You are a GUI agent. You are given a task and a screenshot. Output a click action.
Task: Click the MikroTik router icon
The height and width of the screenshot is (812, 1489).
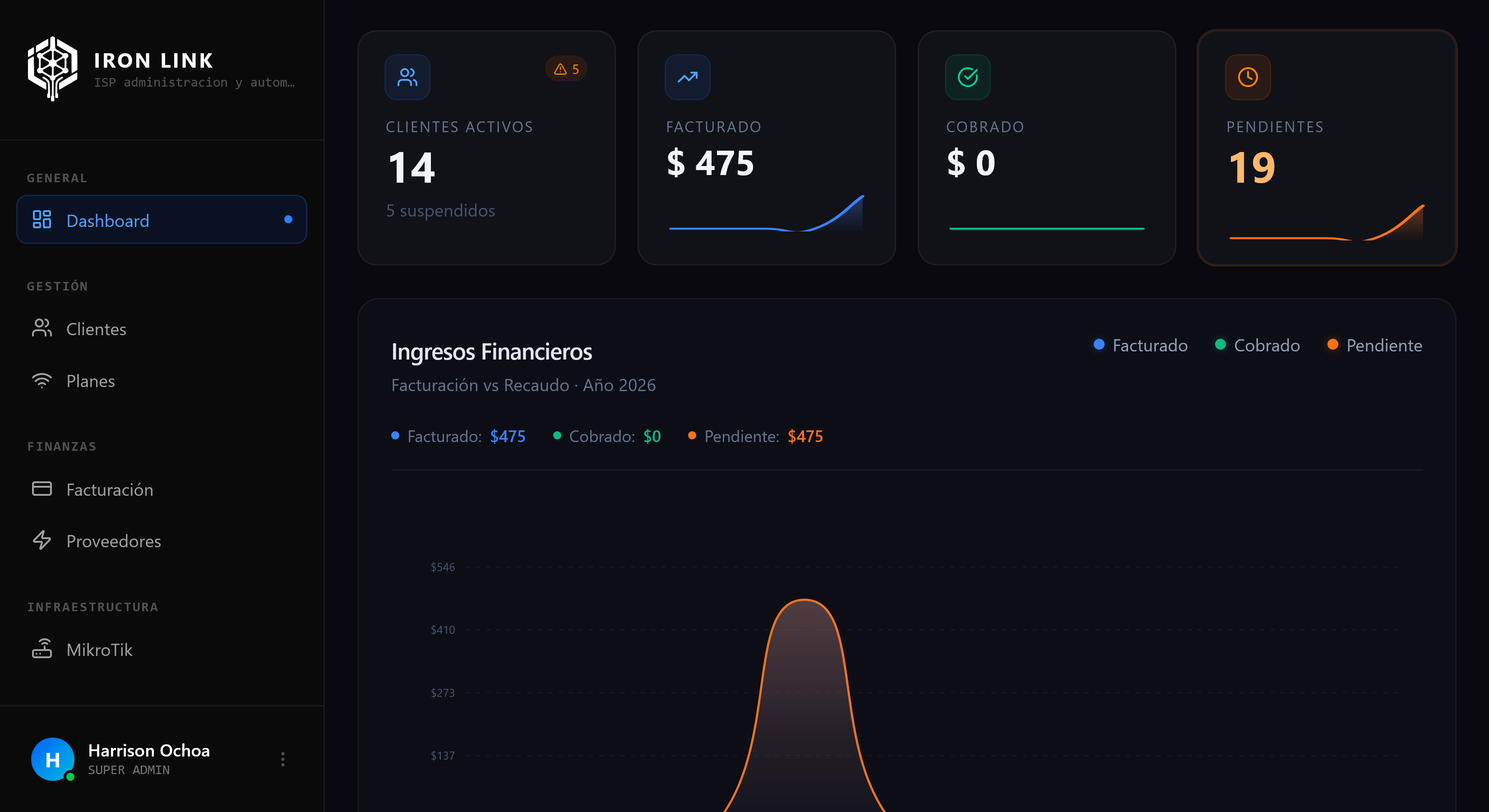(x=42, y=649)
